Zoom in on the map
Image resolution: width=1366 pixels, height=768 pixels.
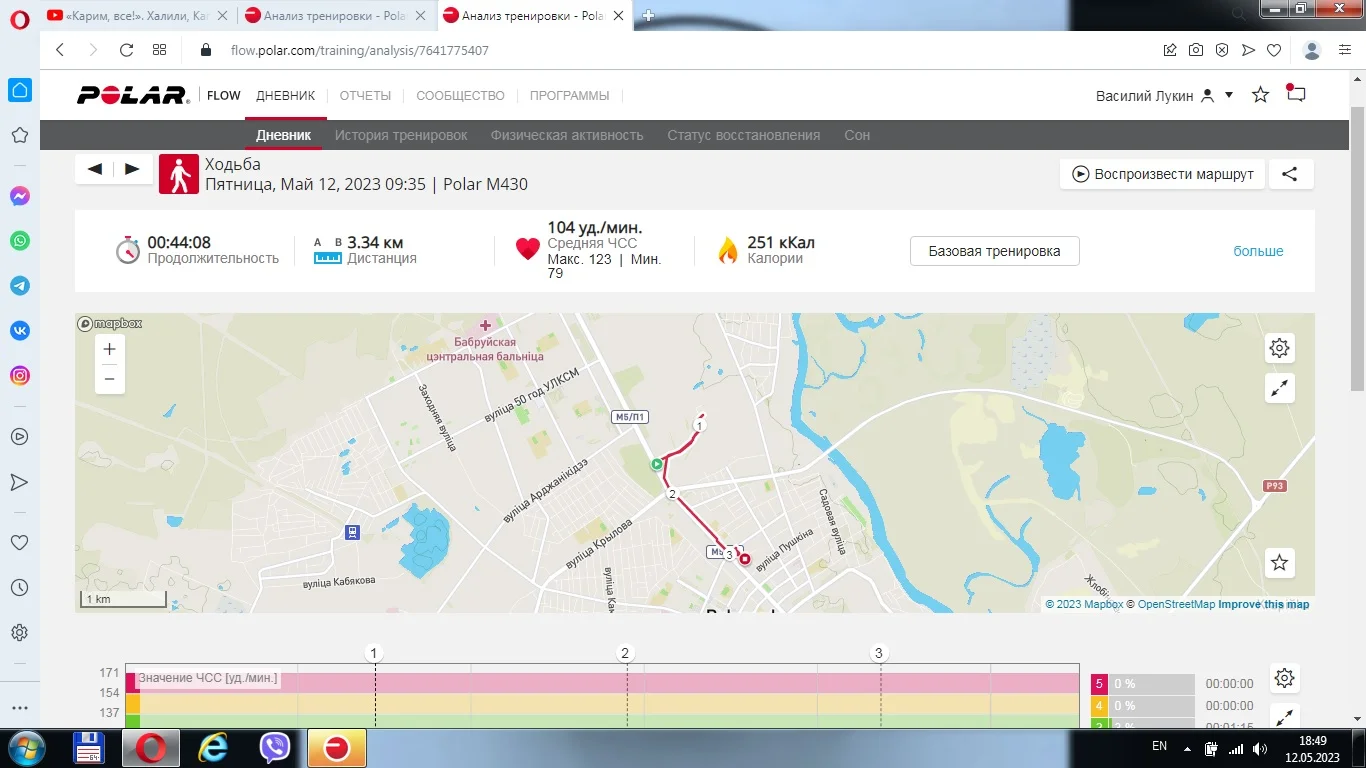[110, 349]
